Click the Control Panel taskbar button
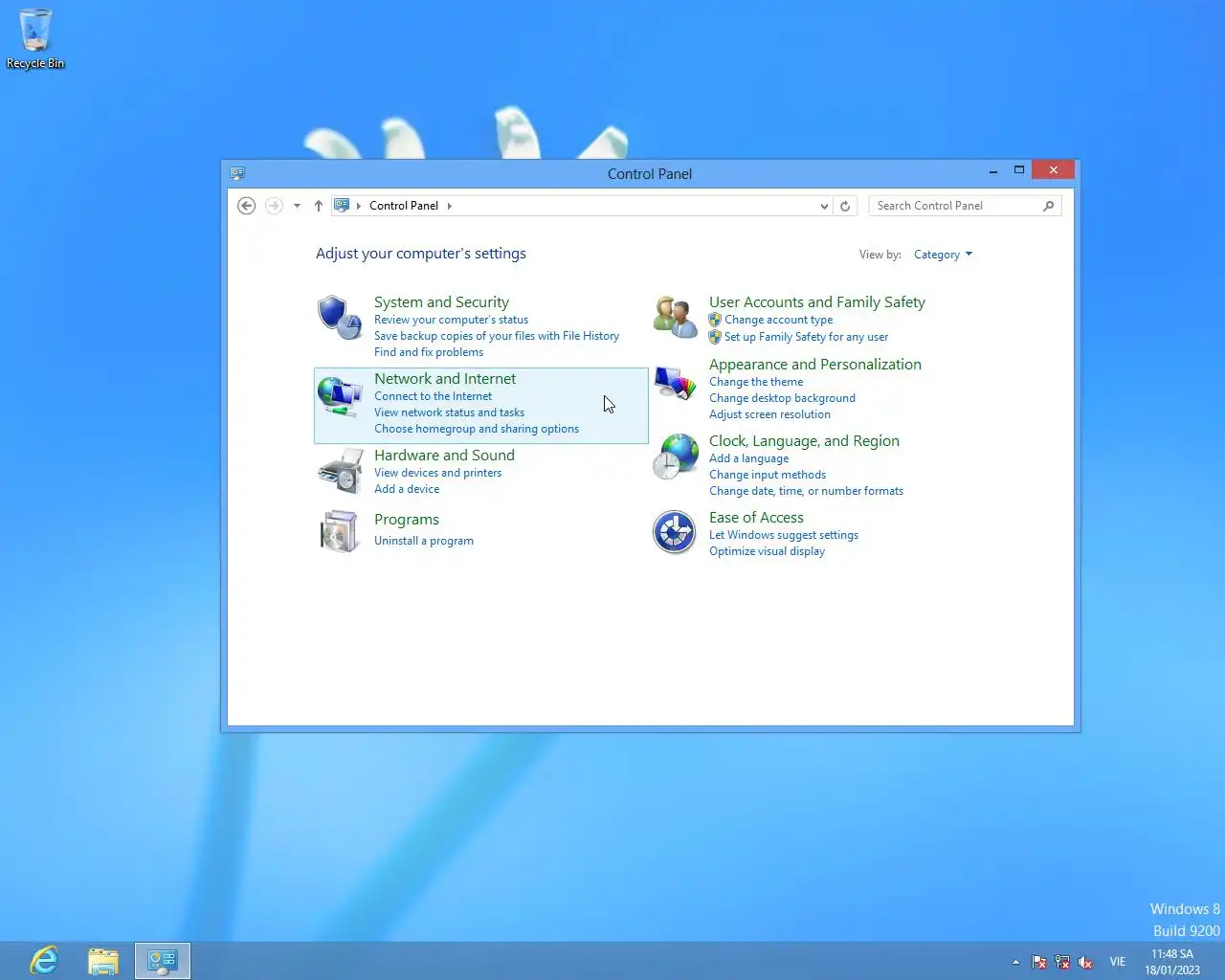 (163, 960)
